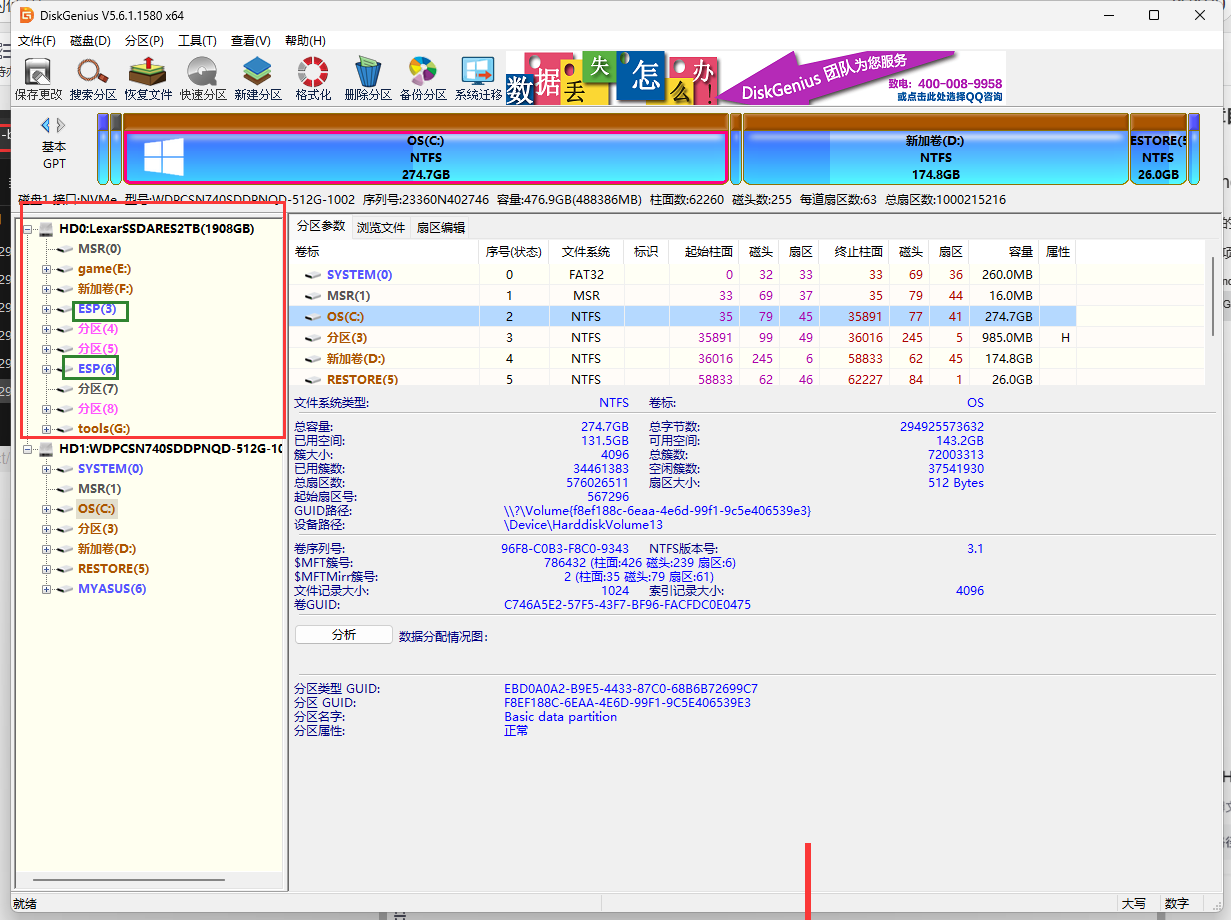The image size is (1231, 920).
Task: Switch to the 扇区编辑 tab
Action: pyautogui.click(x=441, y=228)
